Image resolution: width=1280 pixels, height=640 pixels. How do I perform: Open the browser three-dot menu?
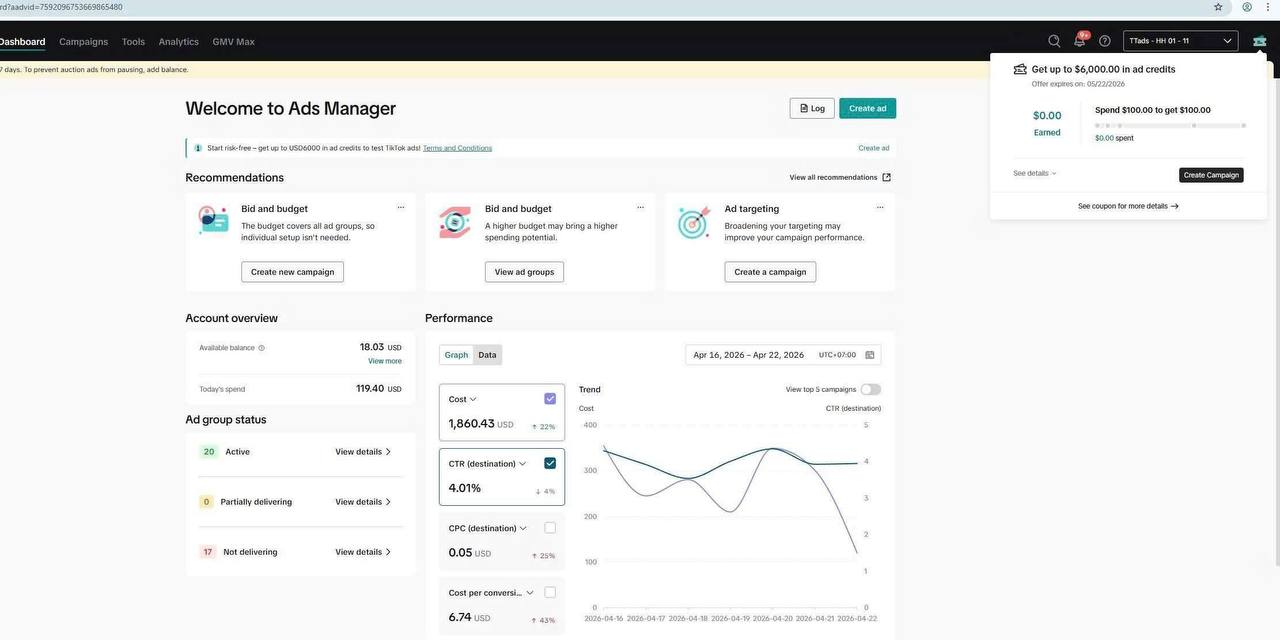coord(1269,7)
